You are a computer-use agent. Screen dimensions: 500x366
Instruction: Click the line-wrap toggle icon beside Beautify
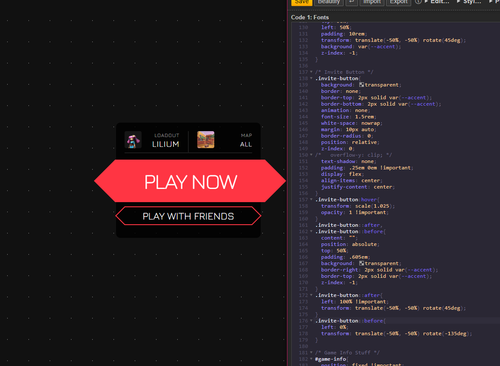click(351, 2)
